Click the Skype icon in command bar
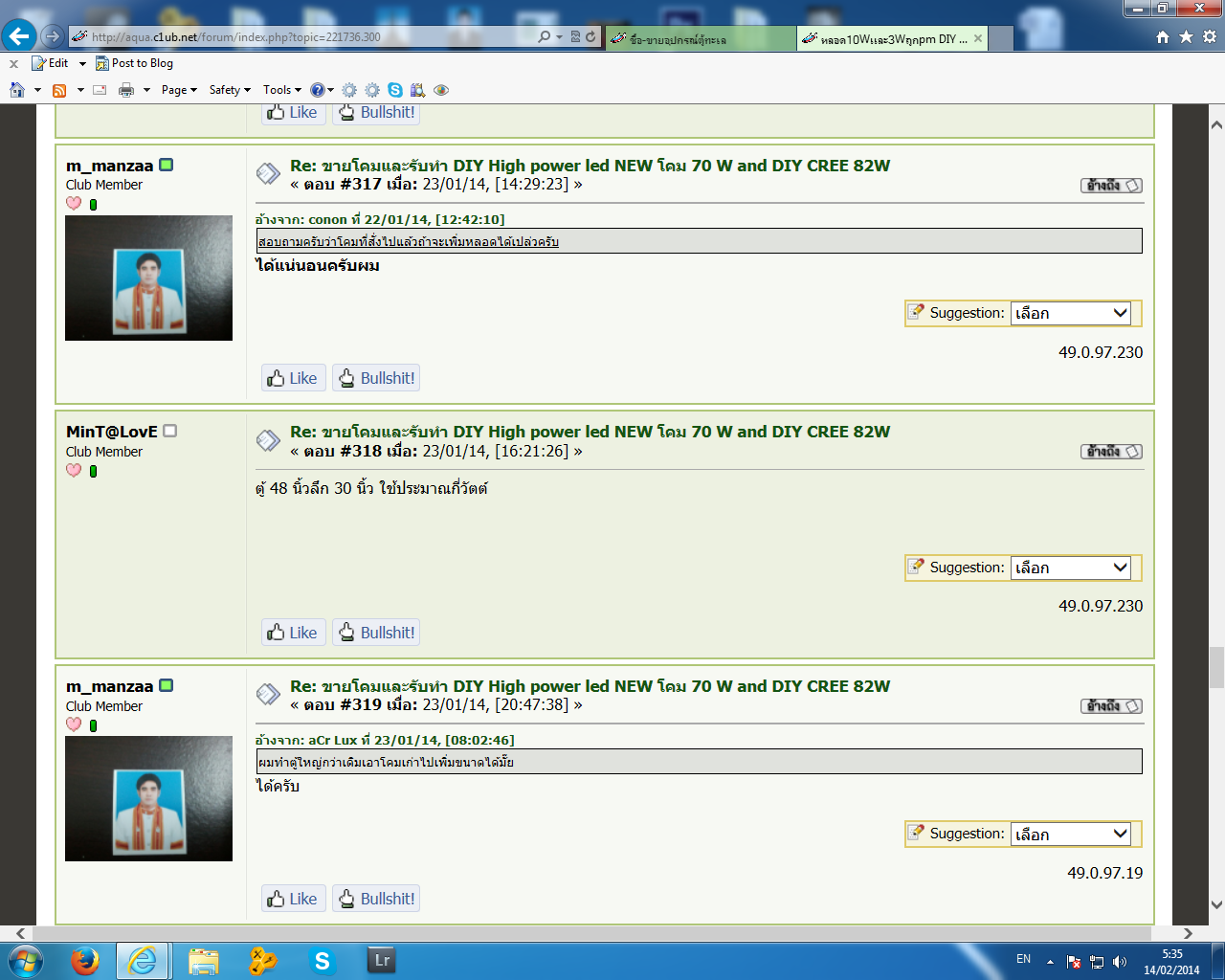The height and width of the screenshot is (980, 1225). click(x=395, y=90)
